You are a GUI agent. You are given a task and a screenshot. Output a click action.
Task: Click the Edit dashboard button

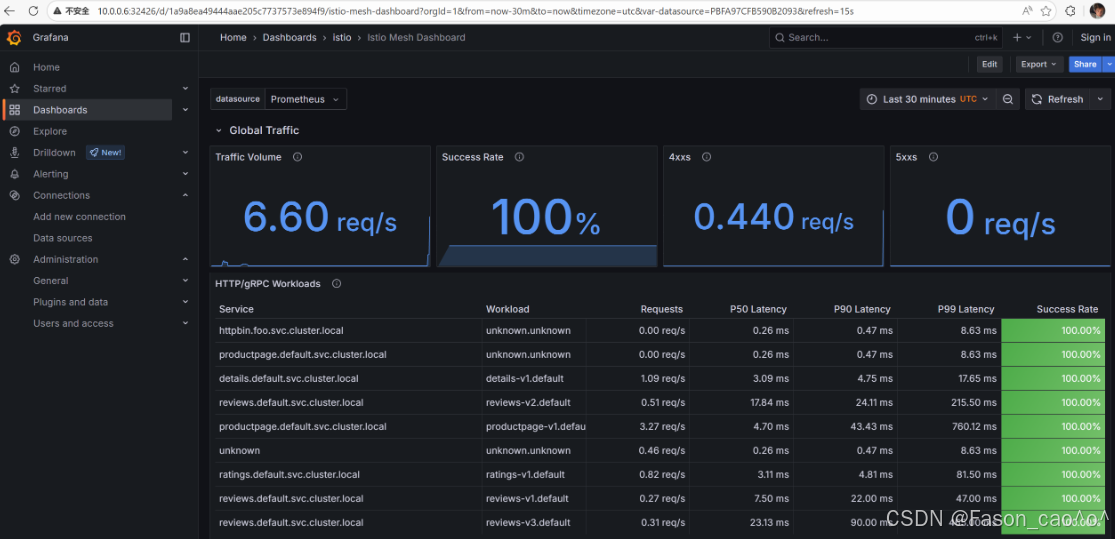click(989, 64)
